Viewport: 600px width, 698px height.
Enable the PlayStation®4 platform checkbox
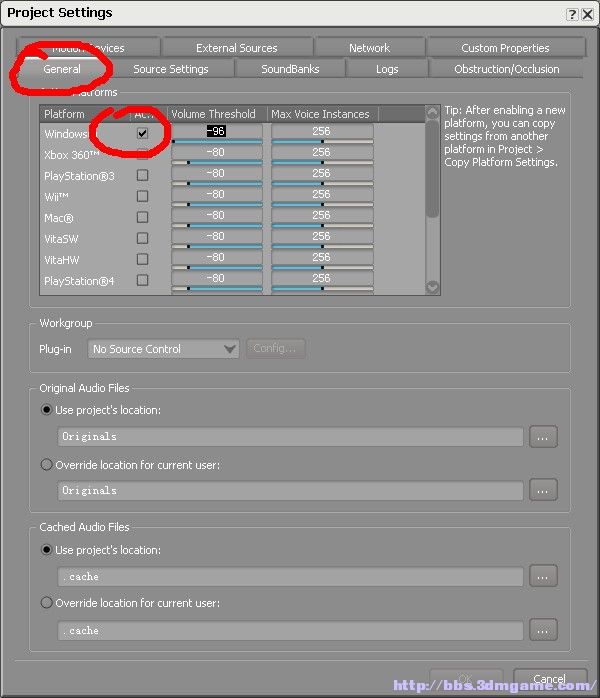[142, 280]
